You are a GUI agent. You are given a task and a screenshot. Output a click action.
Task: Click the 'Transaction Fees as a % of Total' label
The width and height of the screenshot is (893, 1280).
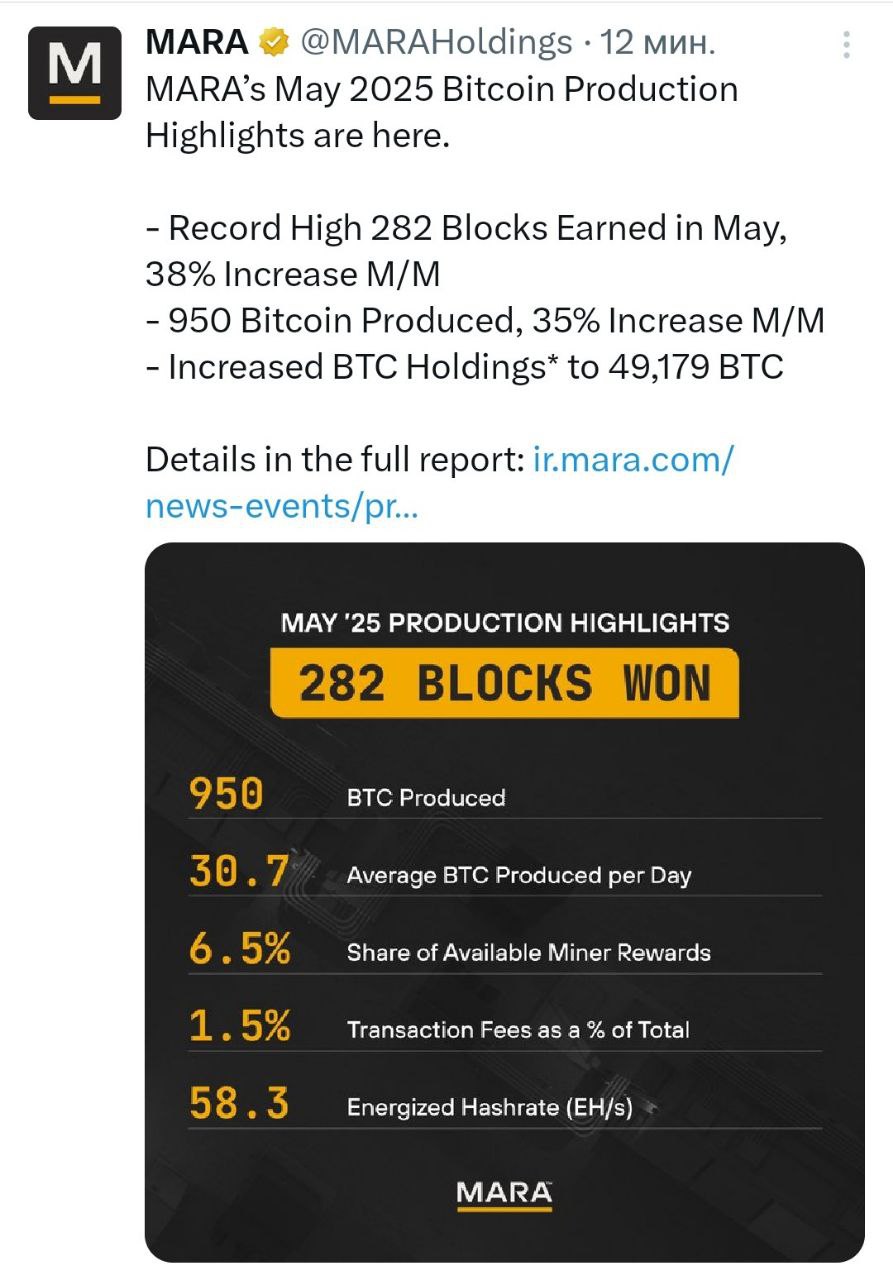point(518,1030)
